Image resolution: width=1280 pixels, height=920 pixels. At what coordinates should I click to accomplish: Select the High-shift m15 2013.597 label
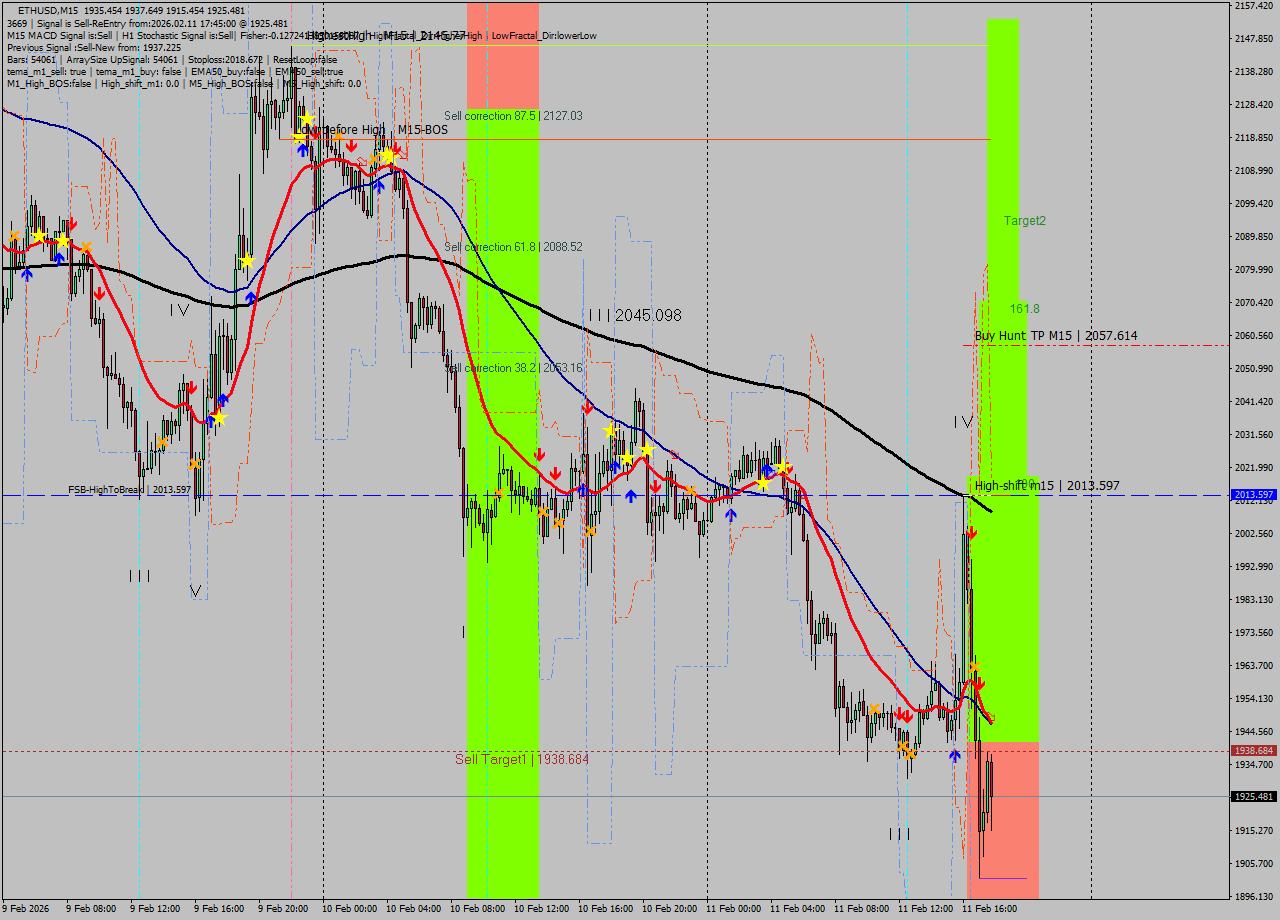1047,486
